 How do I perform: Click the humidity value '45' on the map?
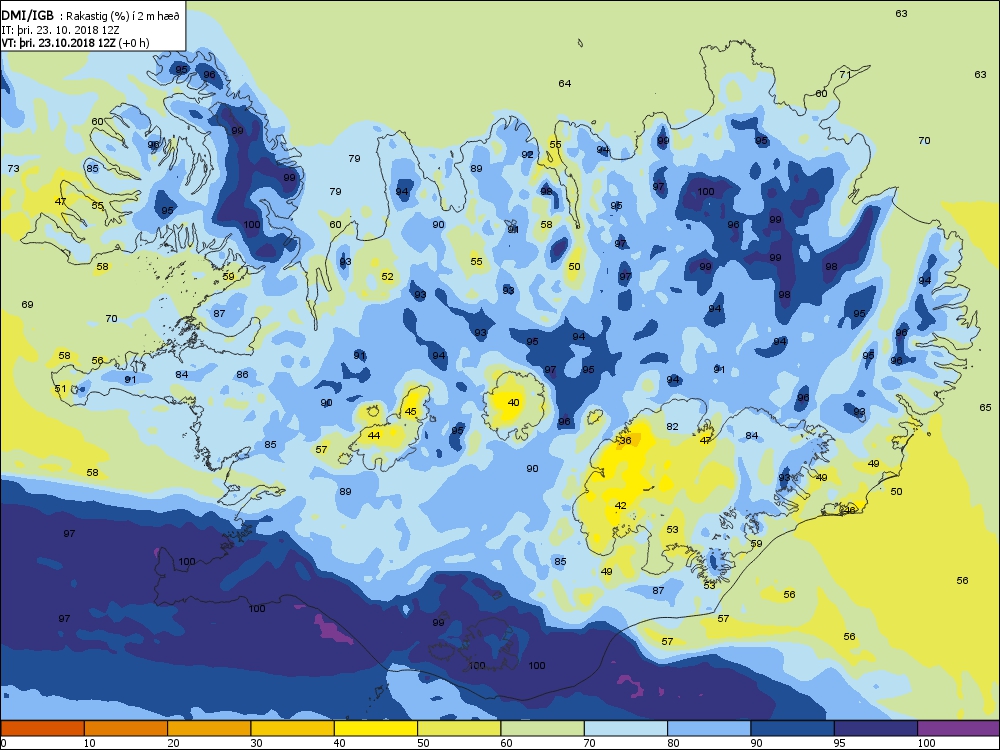pos(411,411)
